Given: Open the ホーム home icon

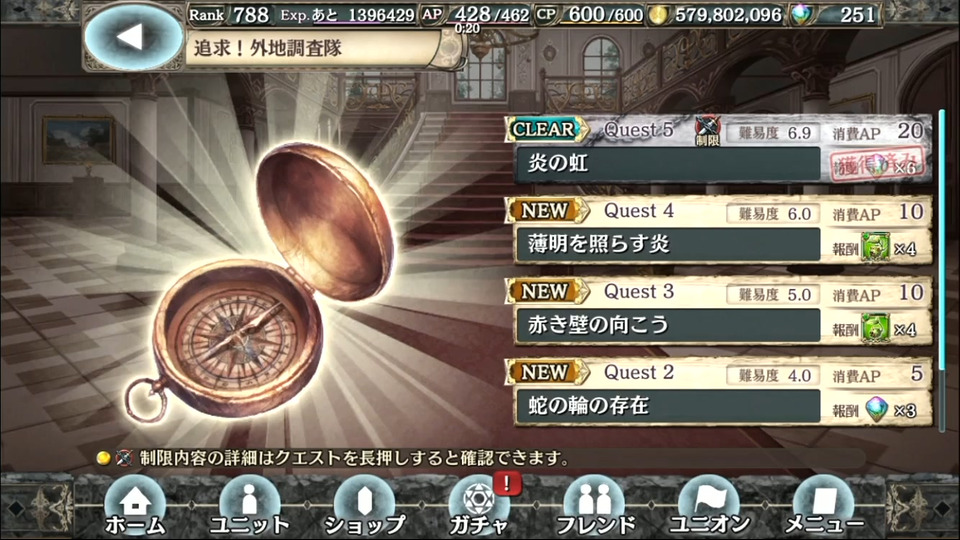Looking at the screenshot, I should point(135,506).
